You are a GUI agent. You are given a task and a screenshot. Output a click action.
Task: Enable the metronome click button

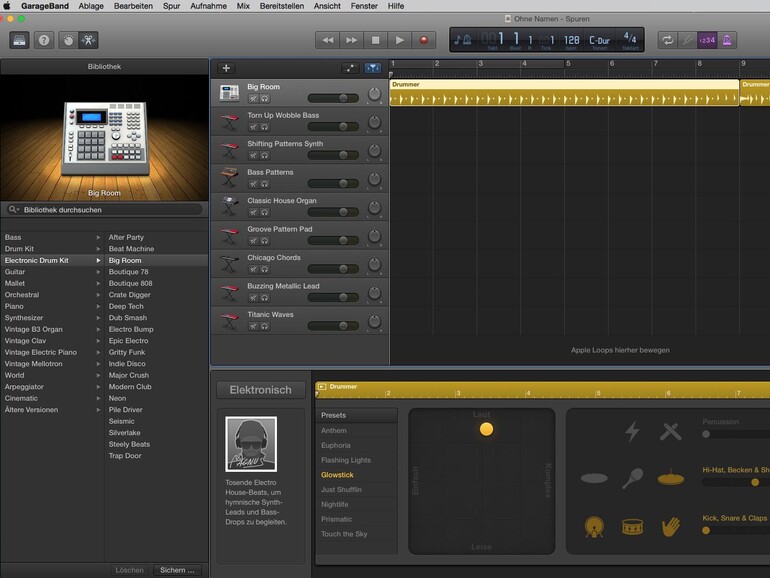pos(727,40)
